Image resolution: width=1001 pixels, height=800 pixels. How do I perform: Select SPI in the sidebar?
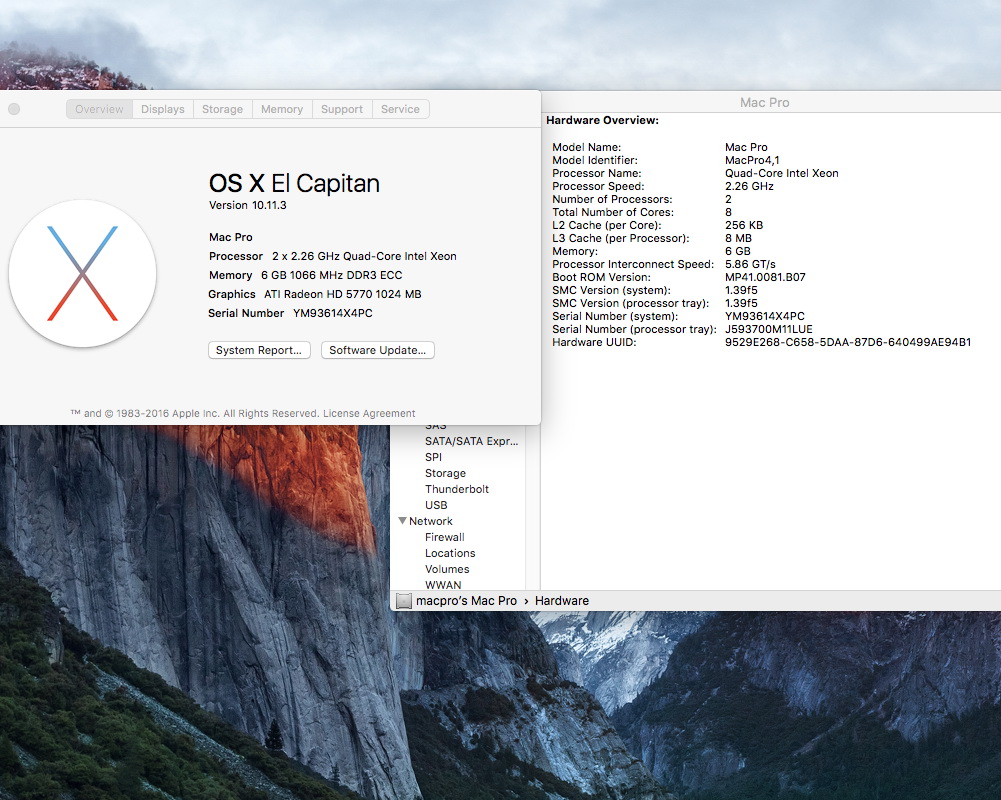point(433,457)
